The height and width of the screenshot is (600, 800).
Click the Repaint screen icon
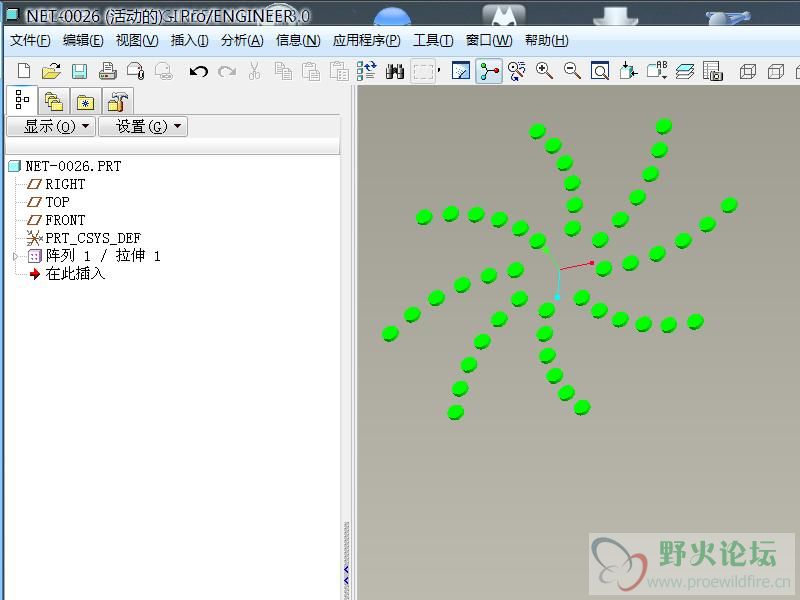[x=461, y=71]
